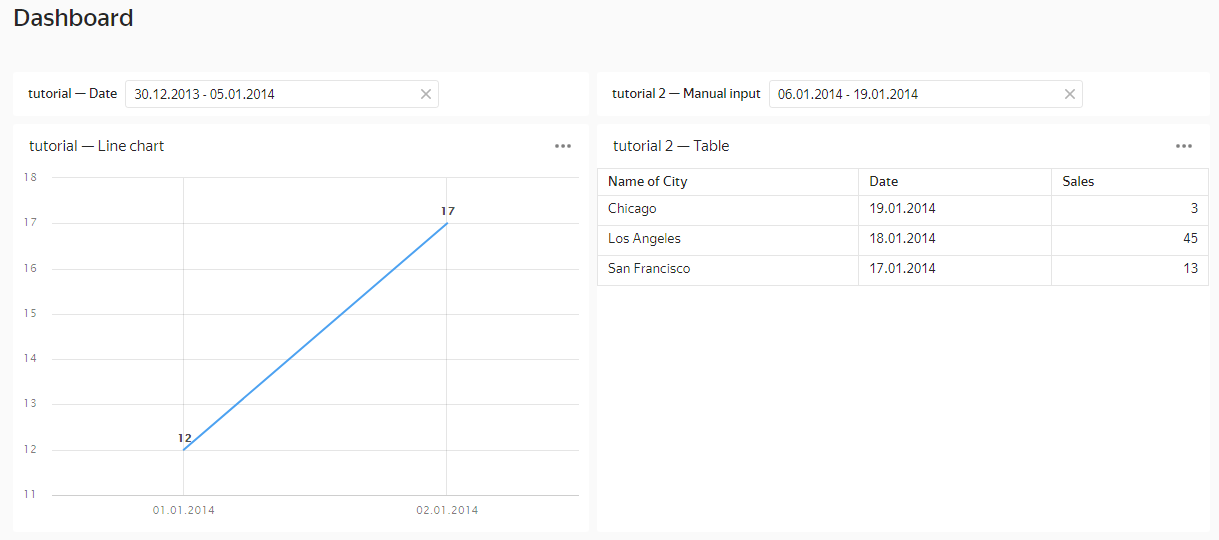The image size is (1219, 540).
Task: Sort table by Date column header
Action: coord(884,182)
